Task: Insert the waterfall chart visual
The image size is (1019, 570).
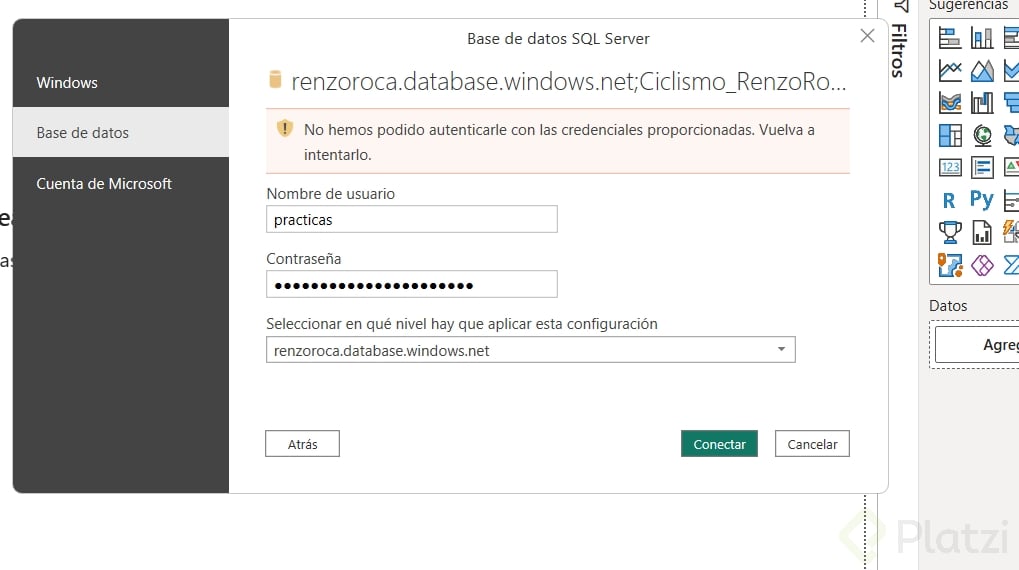Action: [x=982, y=103]
